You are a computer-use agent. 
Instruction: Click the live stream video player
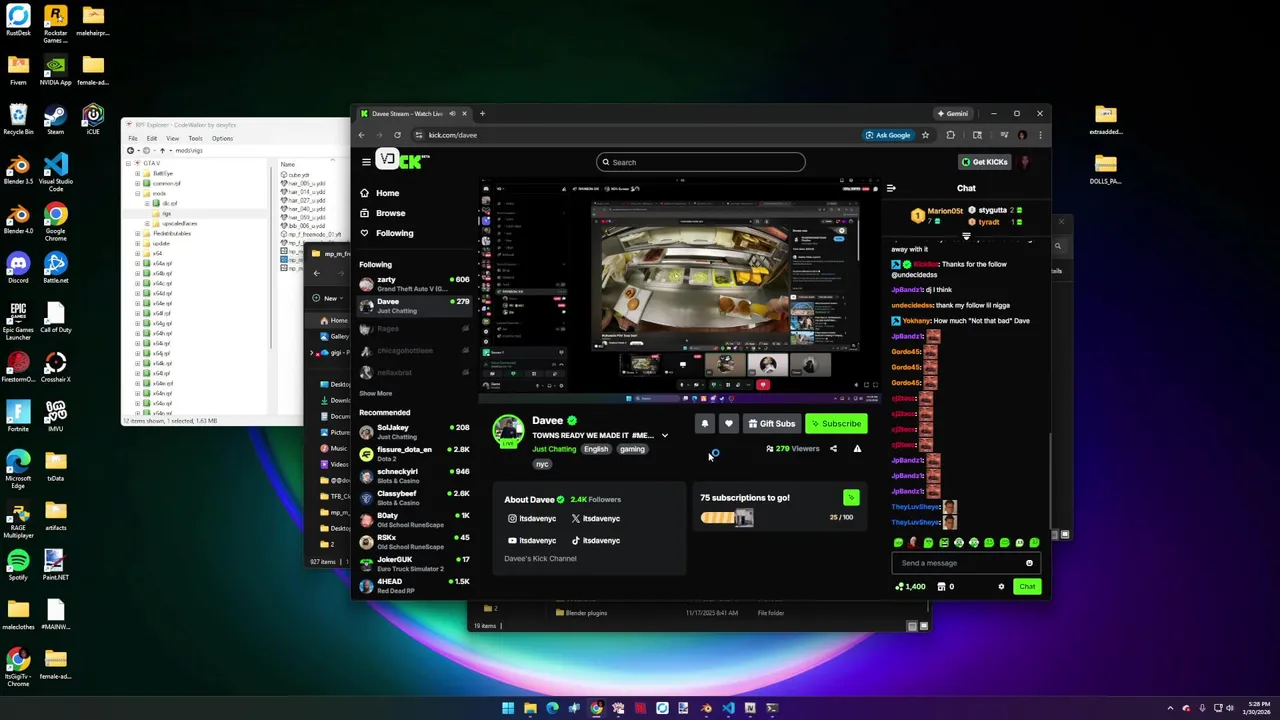click(680, 291)
